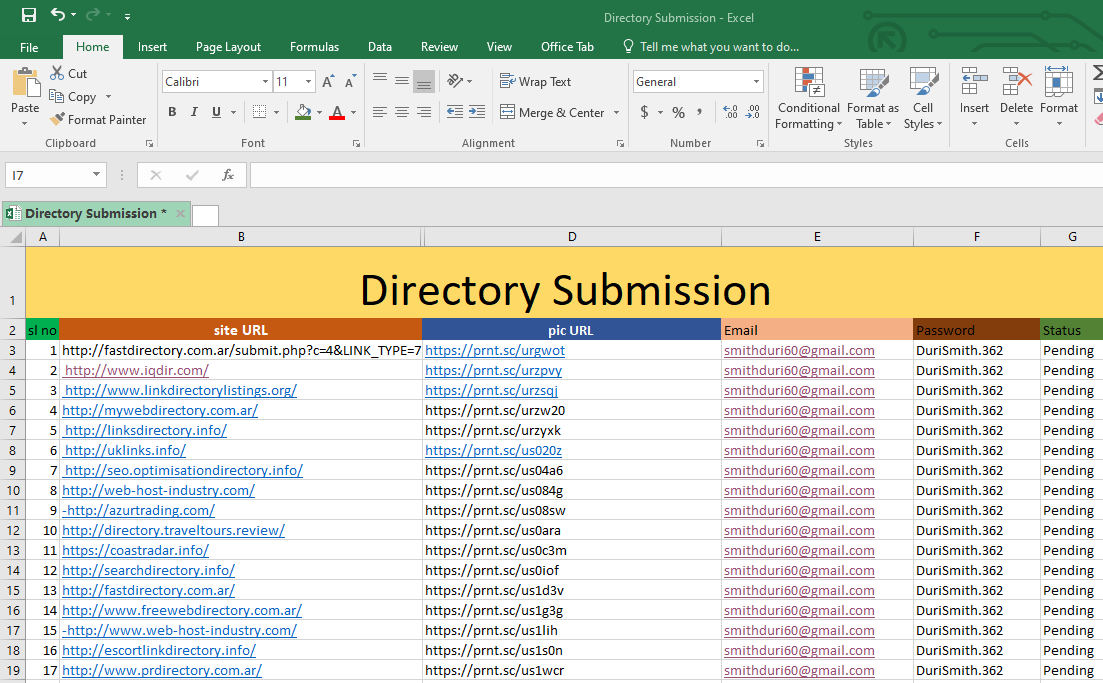Click the https://prnt.sc/urgwot link

tap(494, 350)
